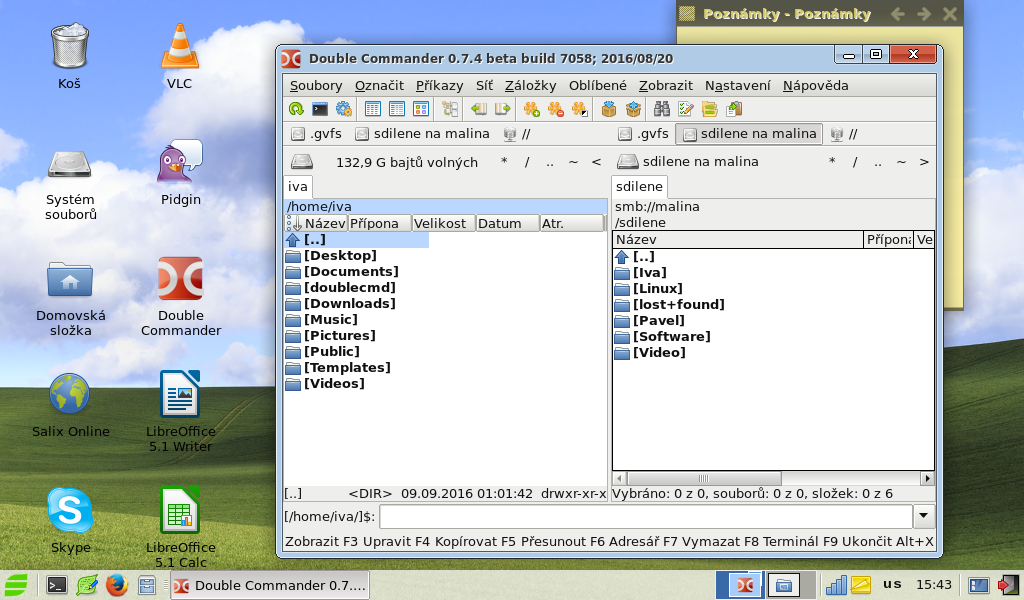Click the options gear toolbar icon

344,109
